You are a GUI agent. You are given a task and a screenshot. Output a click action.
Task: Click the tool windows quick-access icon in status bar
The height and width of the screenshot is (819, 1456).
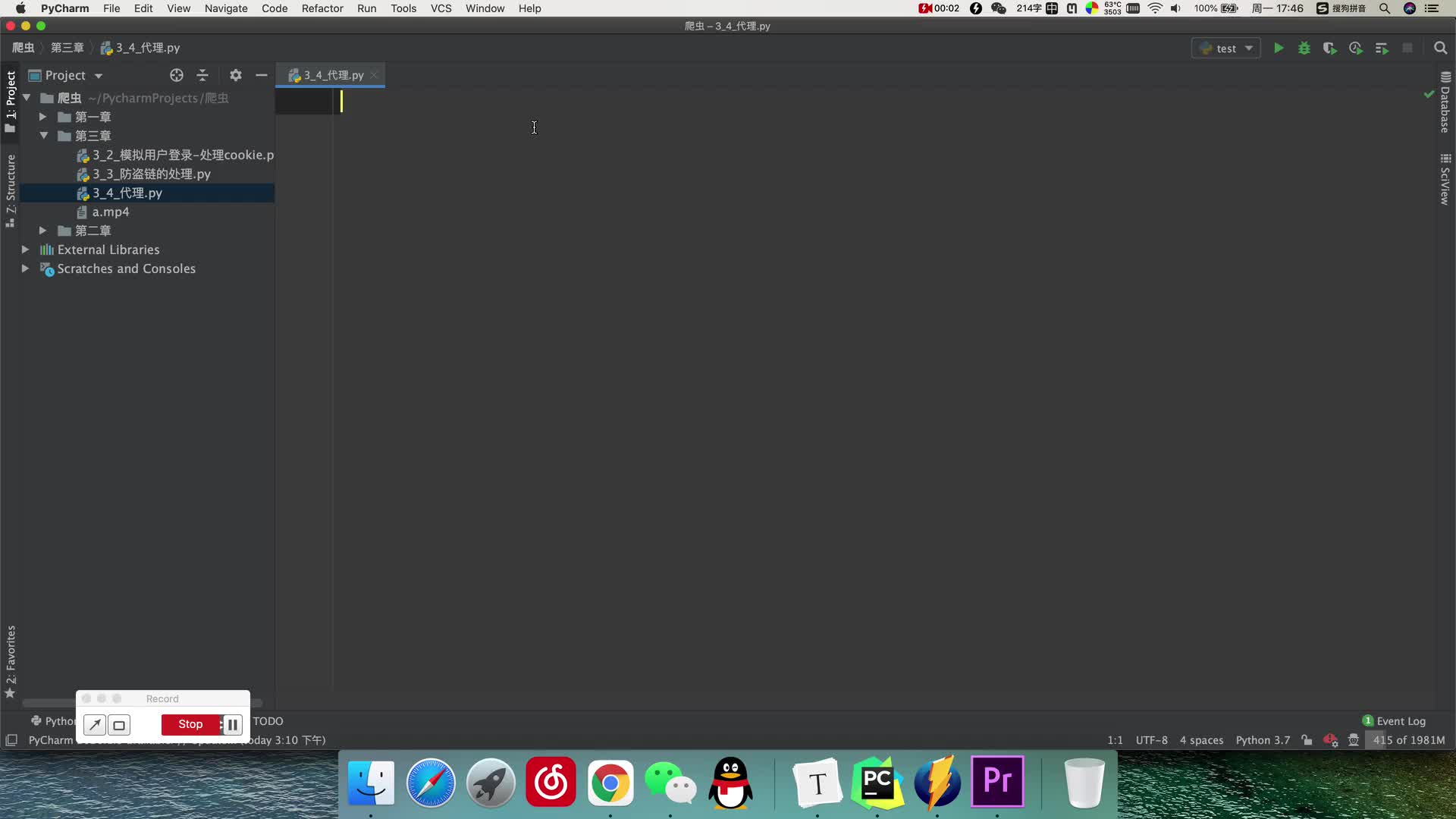(11, 740)
